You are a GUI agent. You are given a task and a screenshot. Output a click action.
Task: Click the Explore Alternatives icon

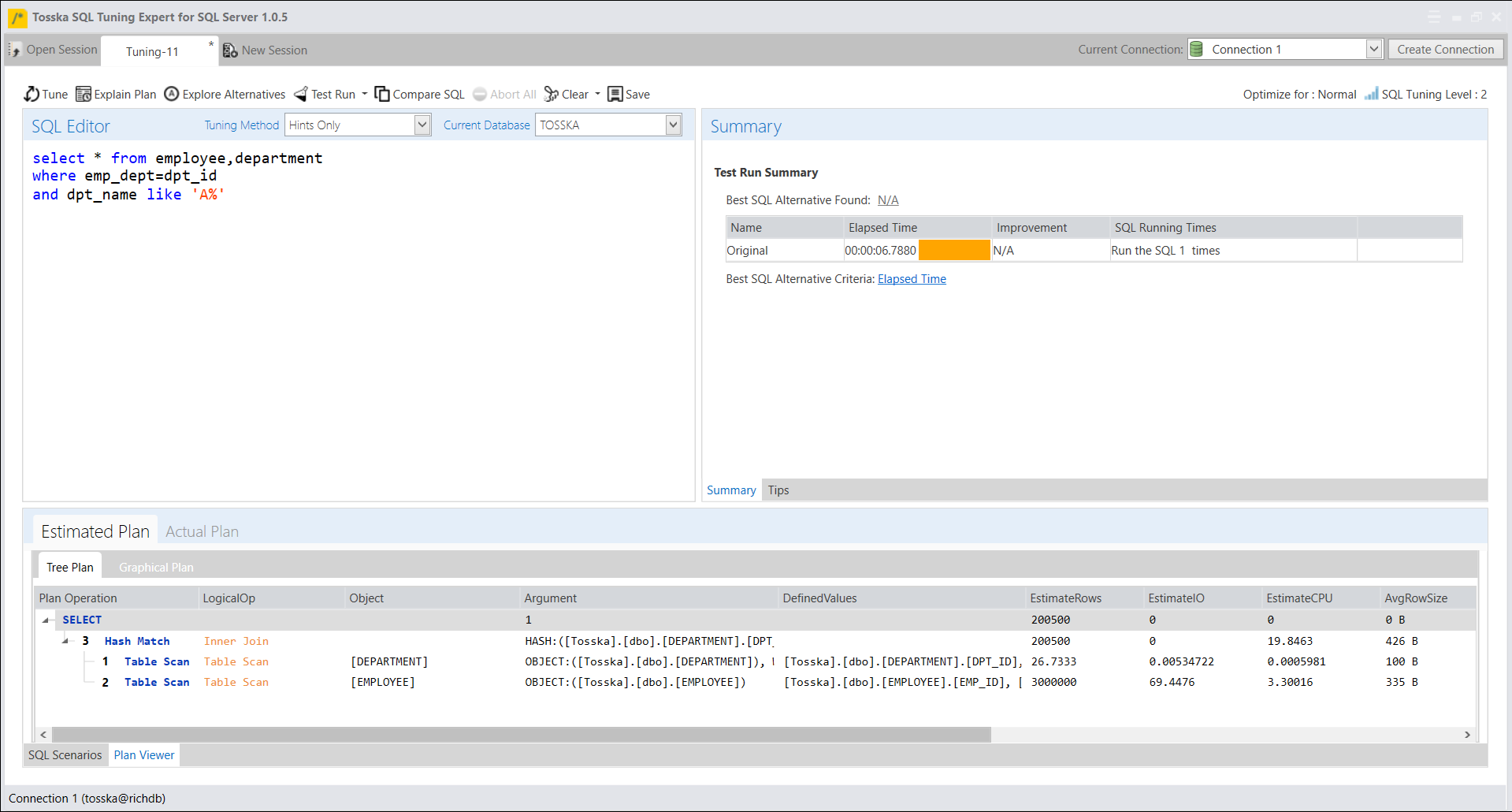point(172,94)
